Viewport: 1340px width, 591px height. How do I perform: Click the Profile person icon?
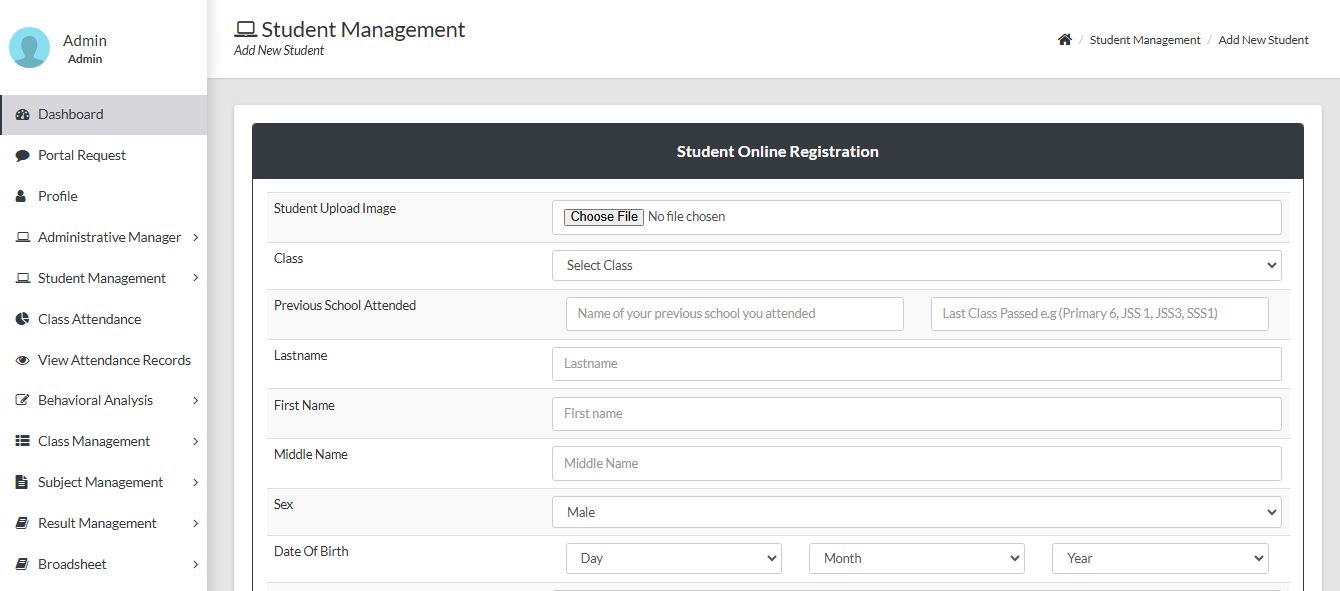tap(21, 197)
